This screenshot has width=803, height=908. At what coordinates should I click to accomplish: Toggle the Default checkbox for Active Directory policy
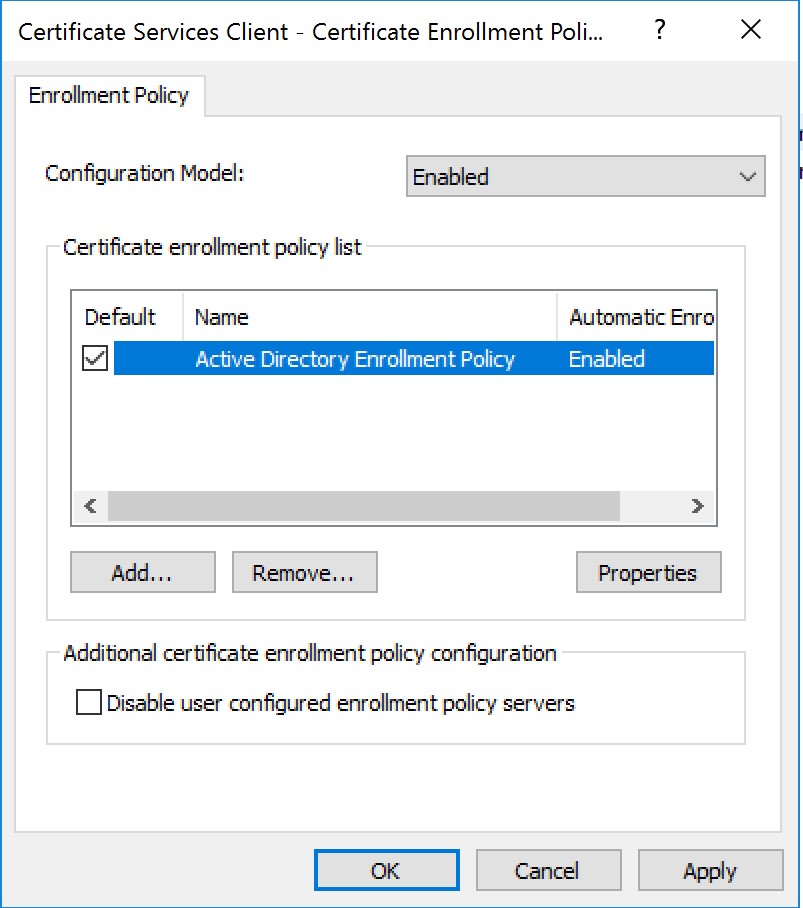click(x=95, y=359)
